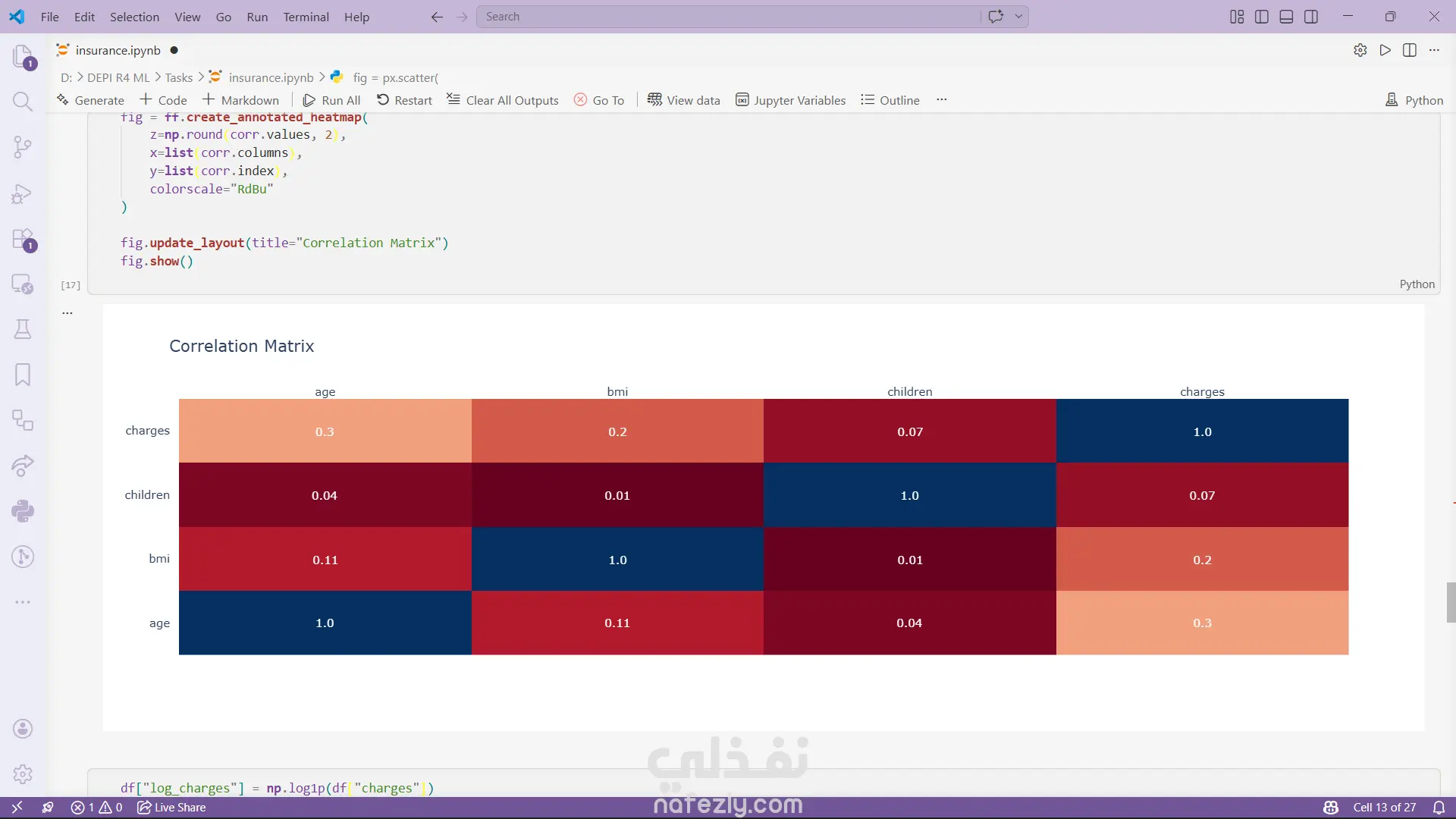
Task: Select the insurance.ipynb editor tab
Action: click(118, 50)
